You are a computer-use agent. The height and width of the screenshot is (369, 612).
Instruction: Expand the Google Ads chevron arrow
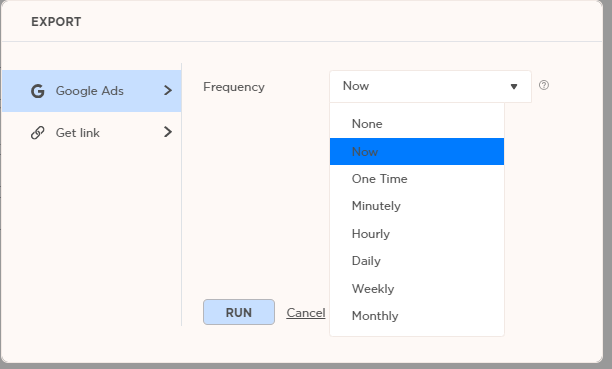tap(168, 91)
